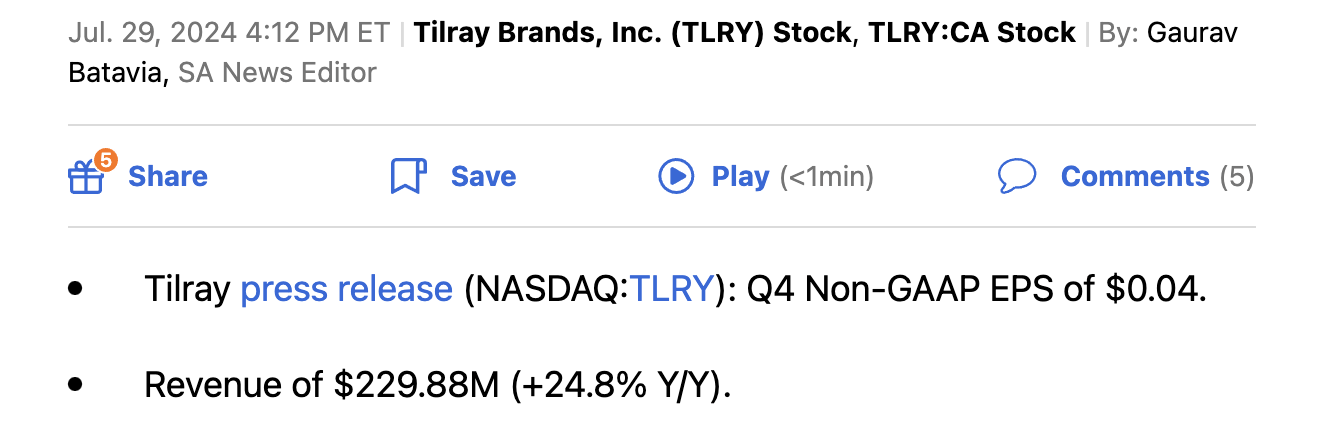Click the Share text label
This screenshot has width=1342, height=438.
[168, 177]
